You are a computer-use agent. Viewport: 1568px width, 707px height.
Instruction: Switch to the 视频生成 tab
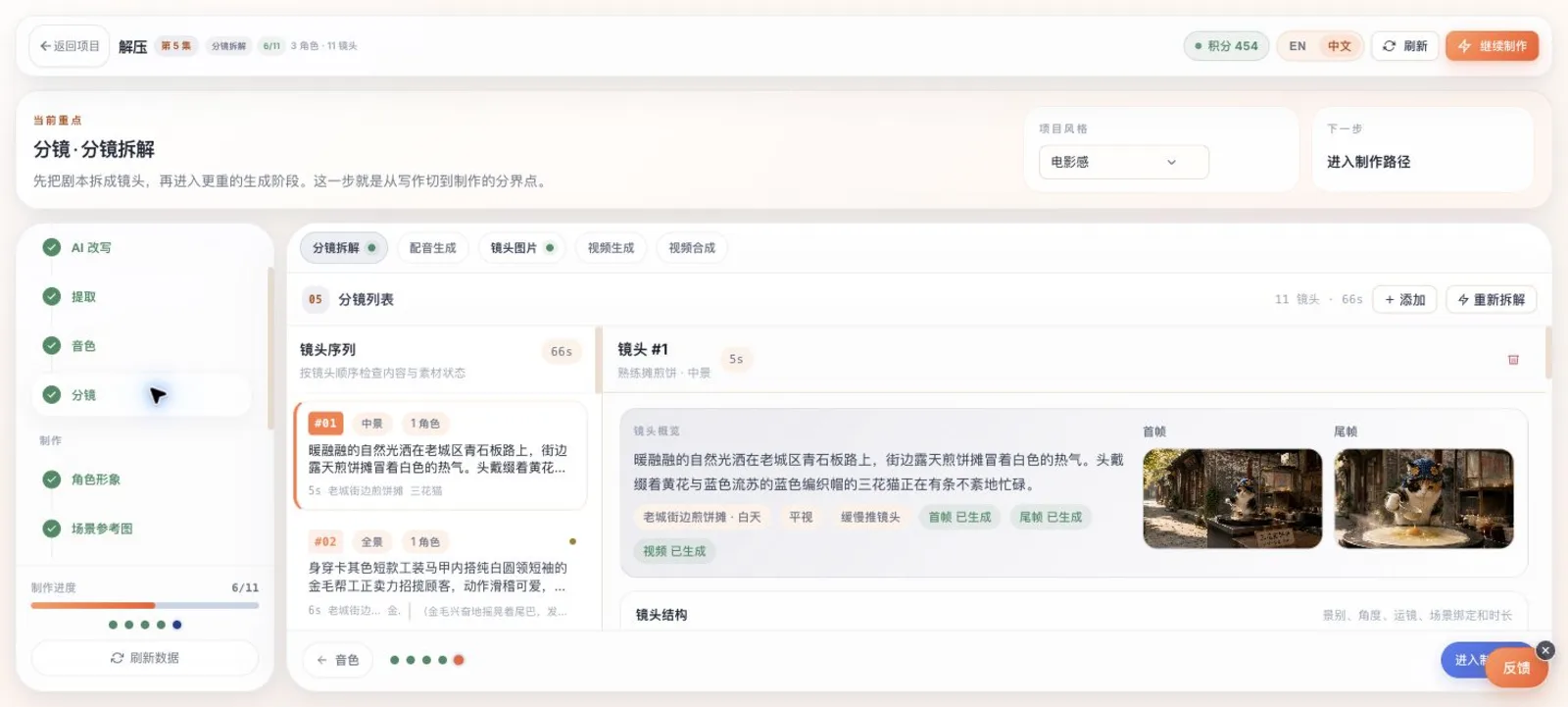coord(611,248)
